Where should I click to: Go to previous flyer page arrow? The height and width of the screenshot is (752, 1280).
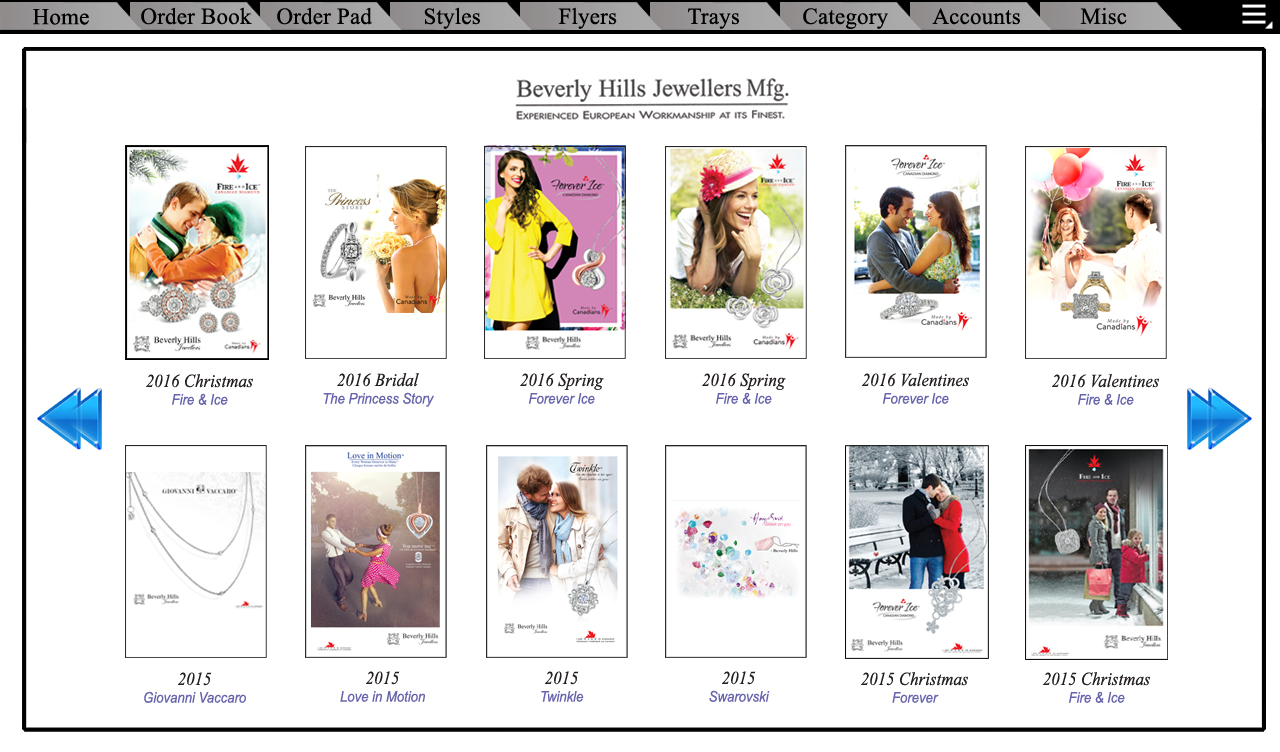70,418
